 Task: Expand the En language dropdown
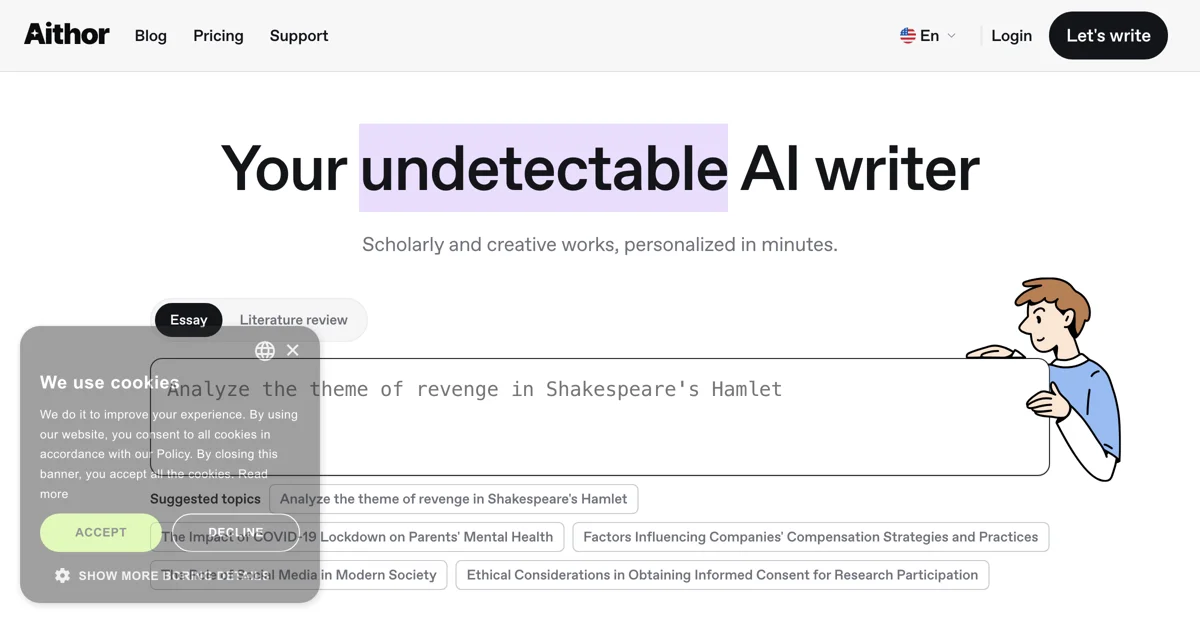[929, 36]
